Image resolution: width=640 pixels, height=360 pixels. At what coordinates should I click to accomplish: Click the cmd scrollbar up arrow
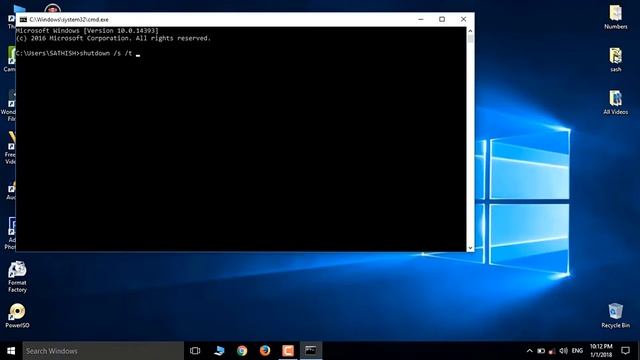pyautogui.click(x=470, y=31)
